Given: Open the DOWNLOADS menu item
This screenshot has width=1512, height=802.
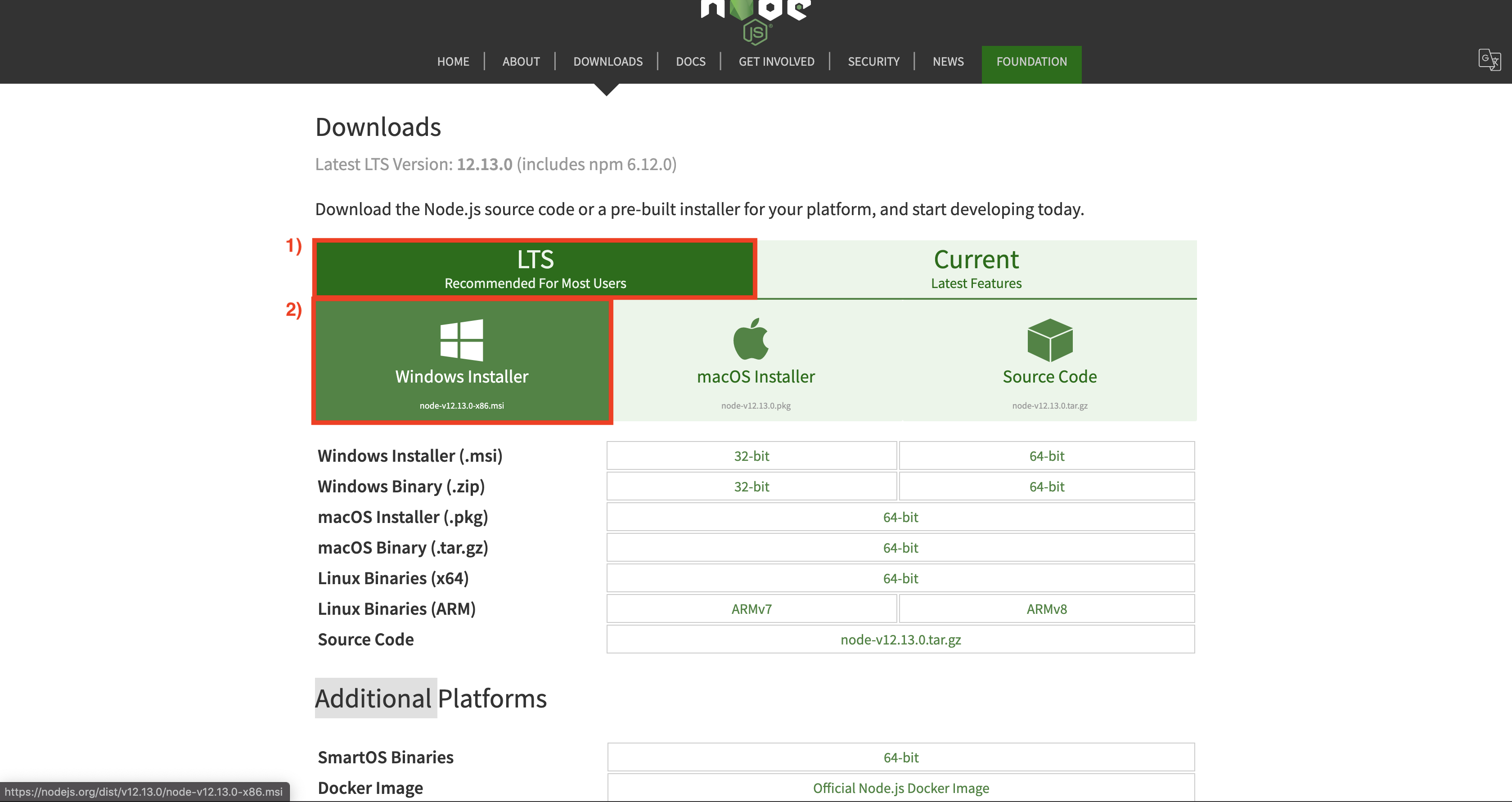Looking at the screenshot, I should (x=607, y=62).
